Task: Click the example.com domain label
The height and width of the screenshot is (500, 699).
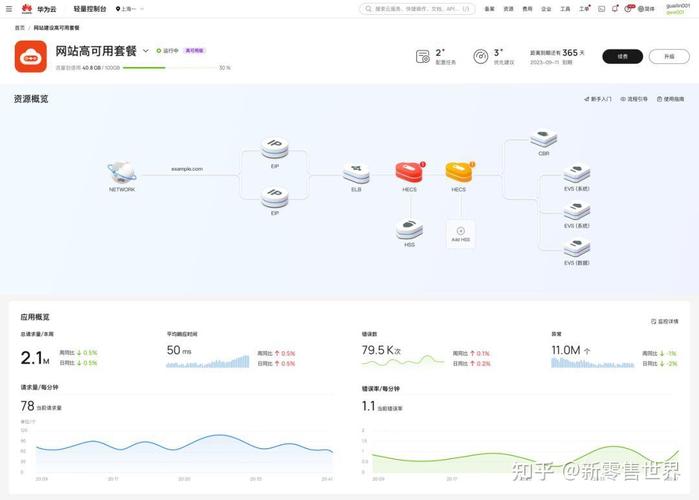Action: click(x=187, y=169)
